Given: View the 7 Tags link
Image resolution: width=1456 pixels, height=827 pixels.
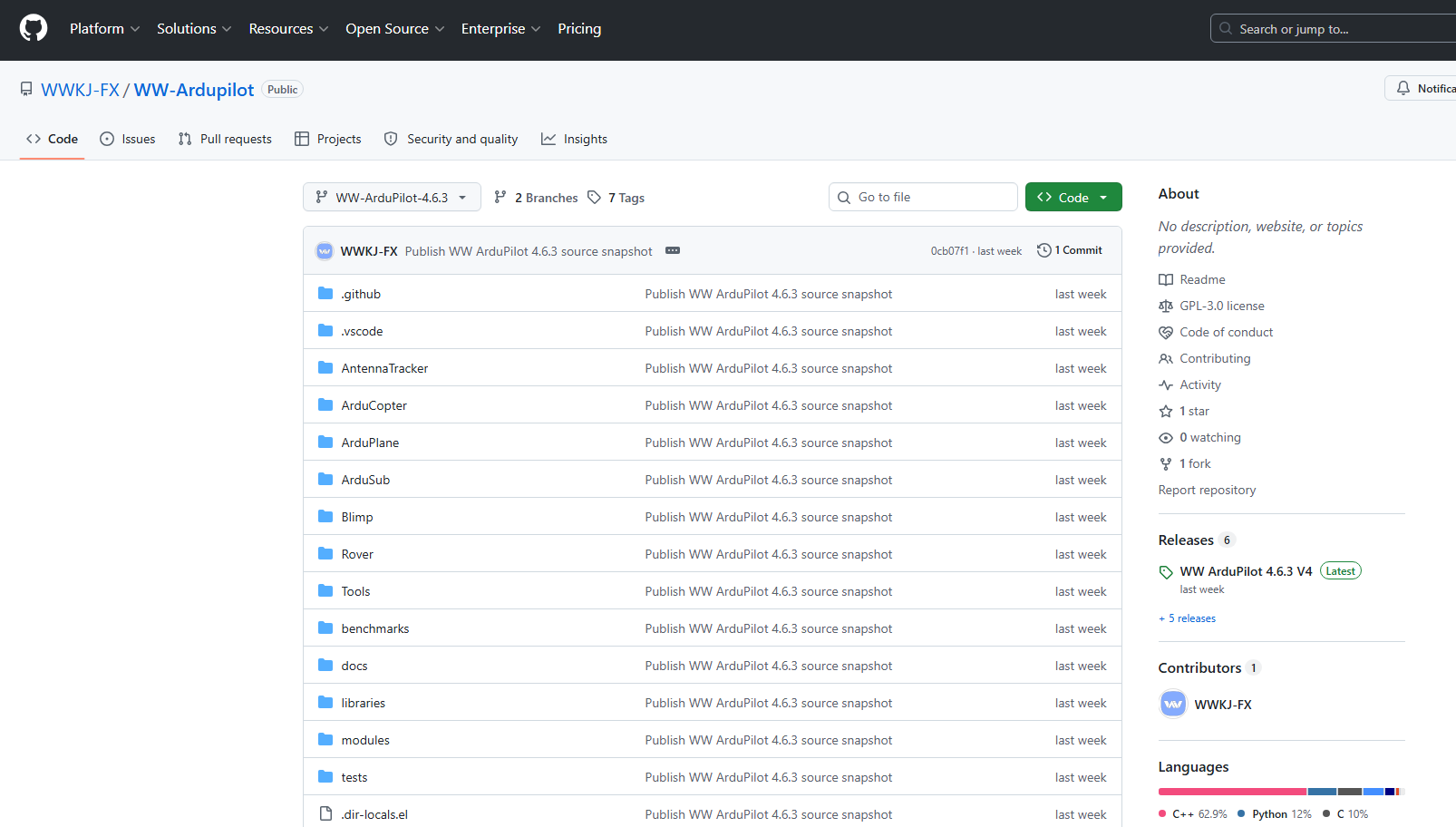Looking at the screenshot, I should (x=616, y=197).
